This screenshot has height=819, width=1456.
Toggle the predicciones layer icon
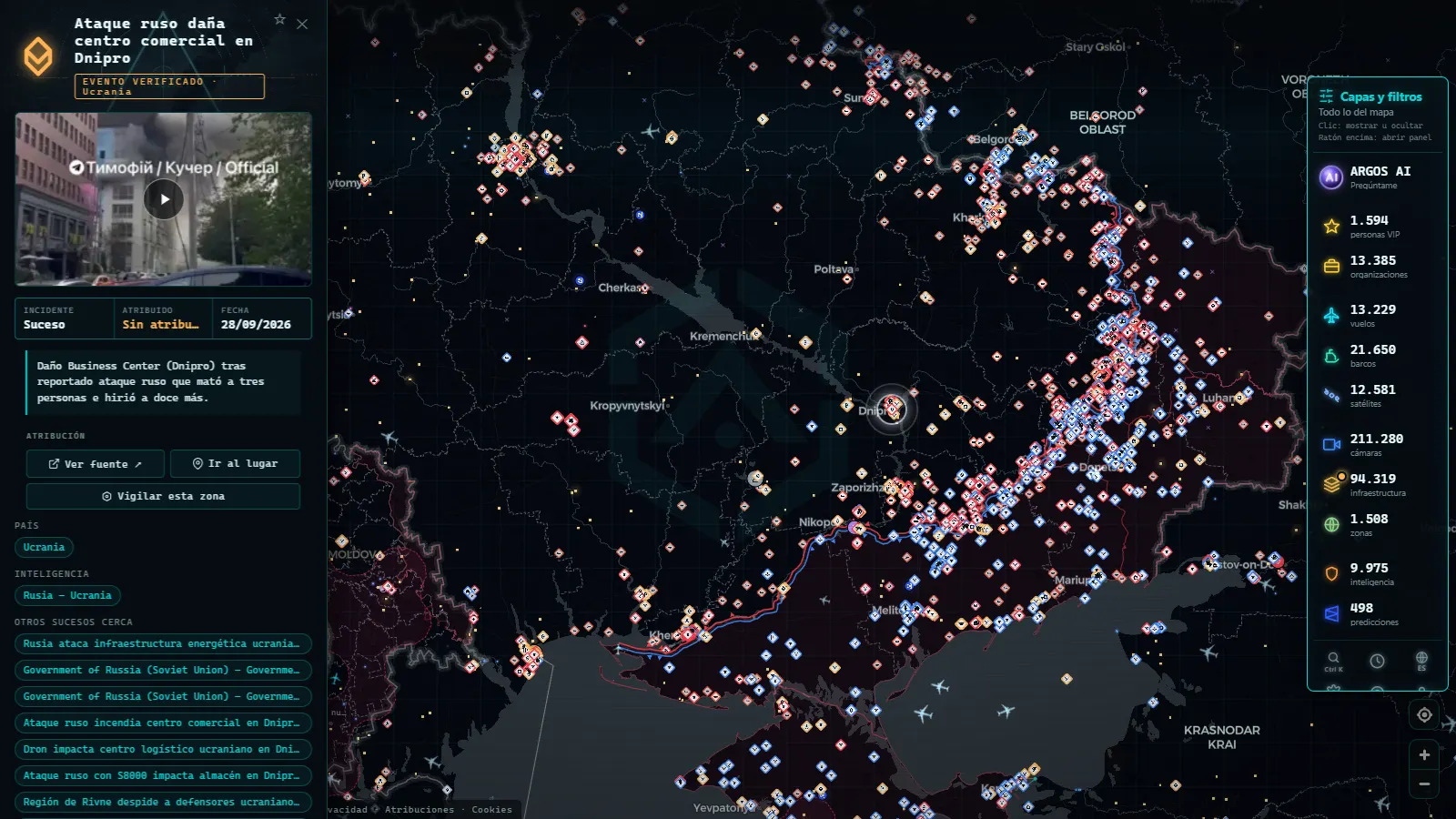coord(1331,613)
